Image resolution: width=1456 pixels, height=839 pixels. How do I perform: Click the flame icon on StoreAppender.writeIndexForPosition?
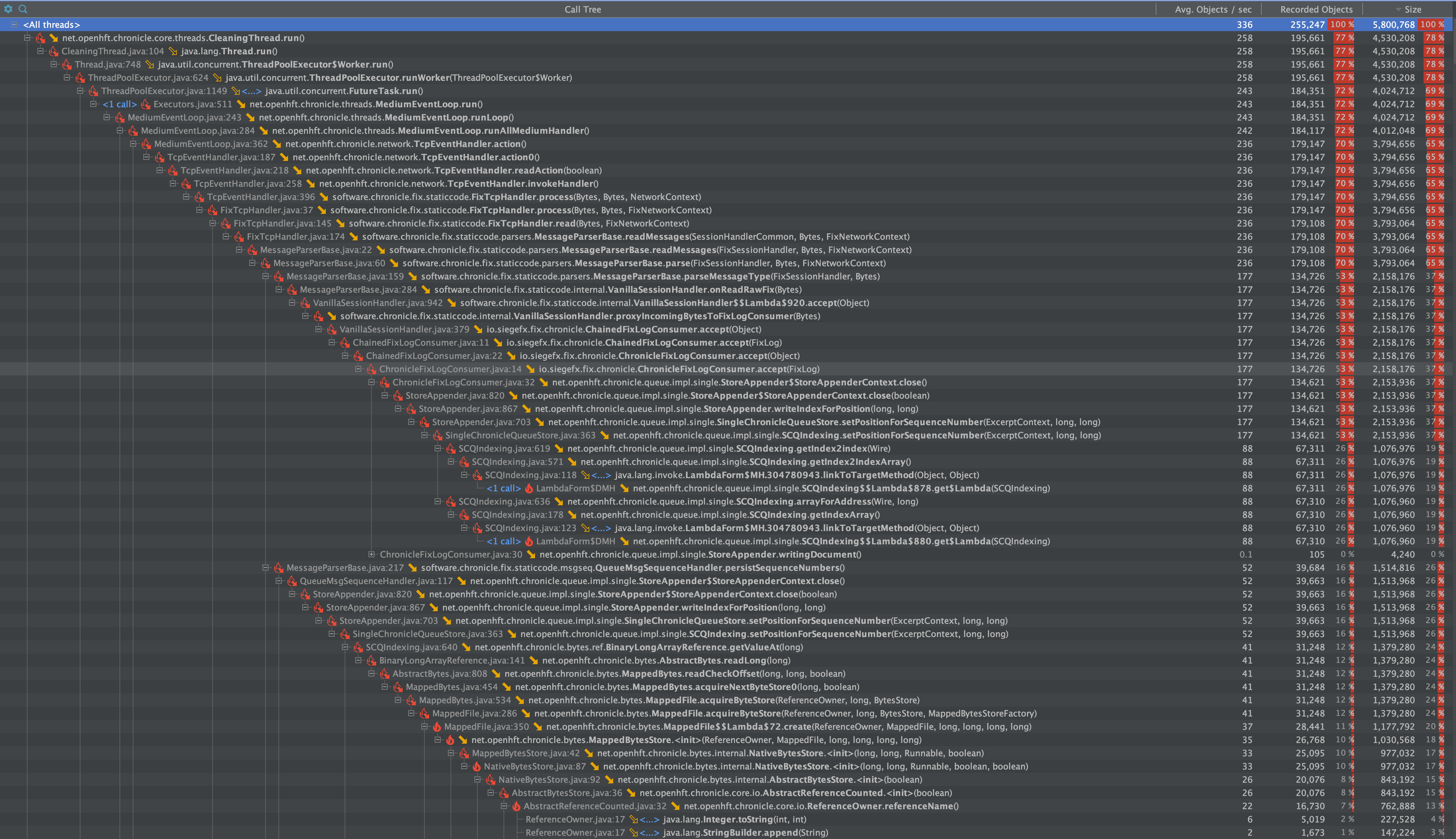pos(411,409)
